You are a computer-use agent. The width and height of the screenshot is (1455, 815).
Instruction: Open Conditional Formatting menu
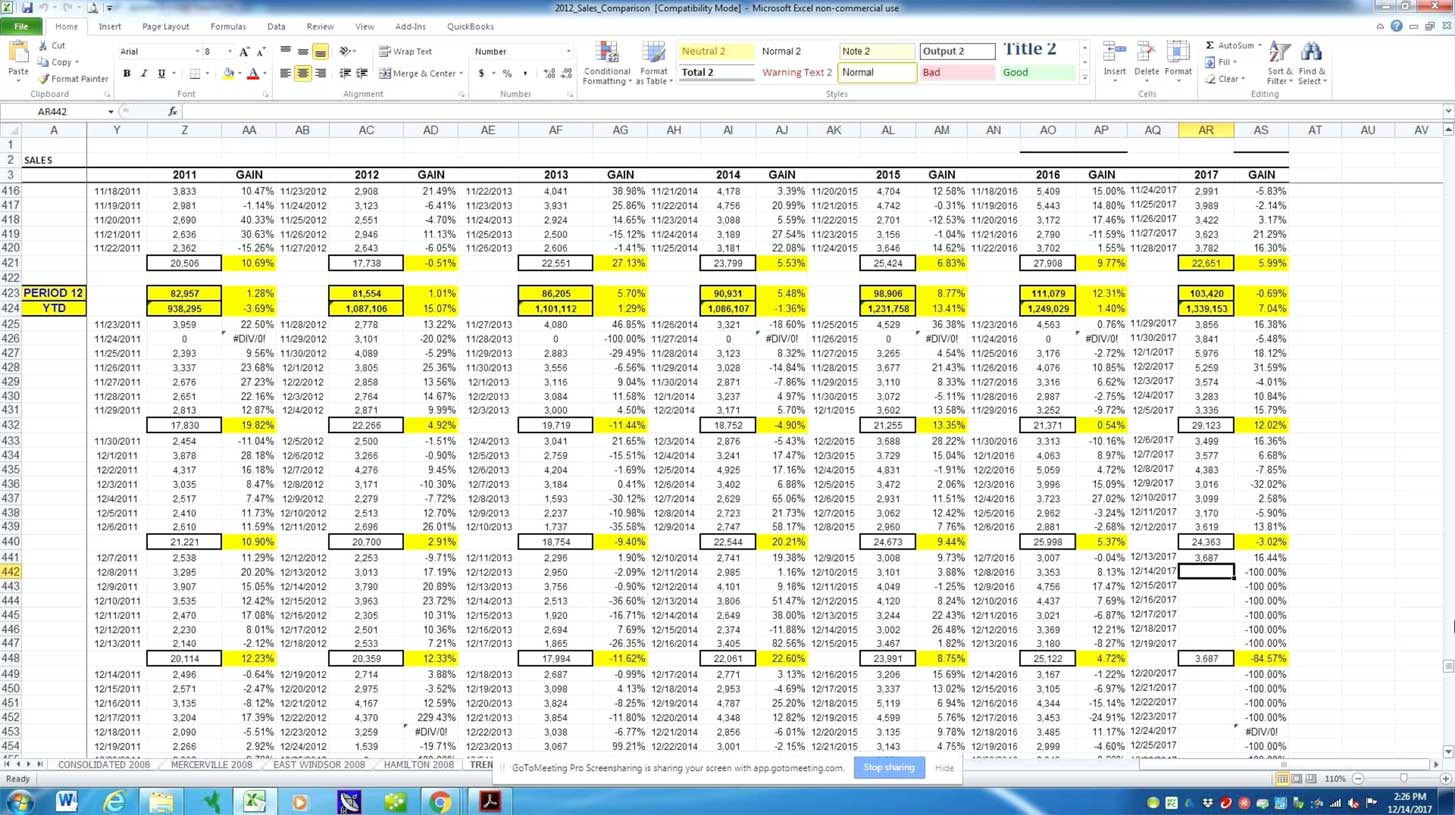[606, 63]
